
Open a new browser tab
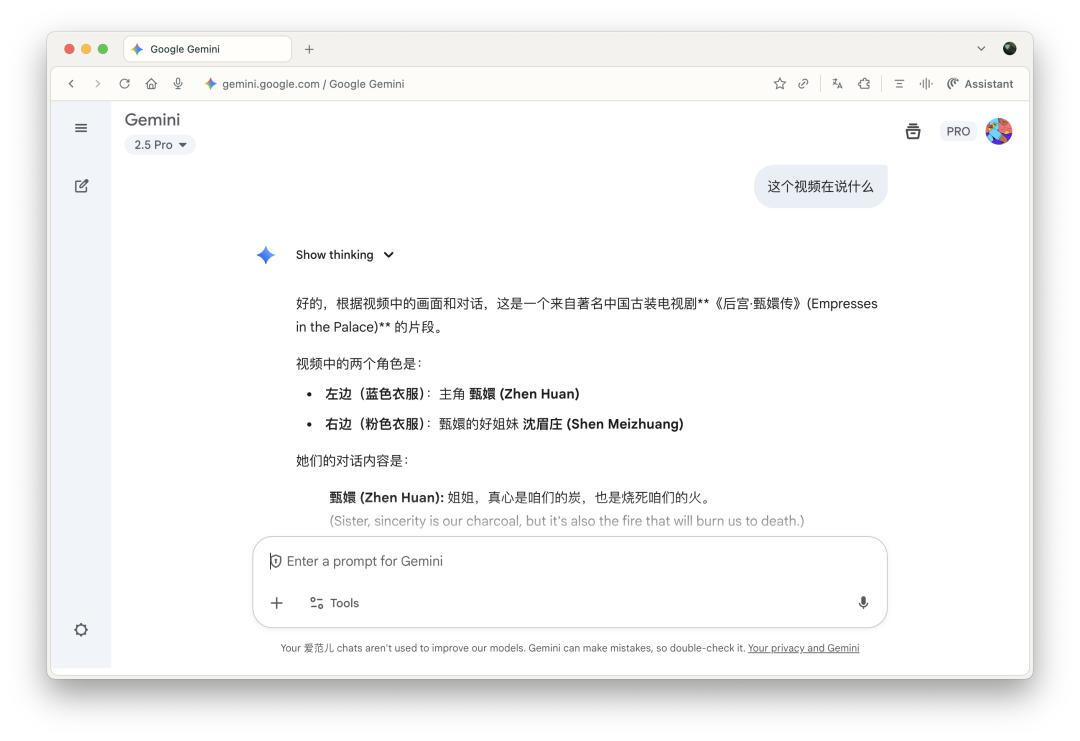point(309,50)
